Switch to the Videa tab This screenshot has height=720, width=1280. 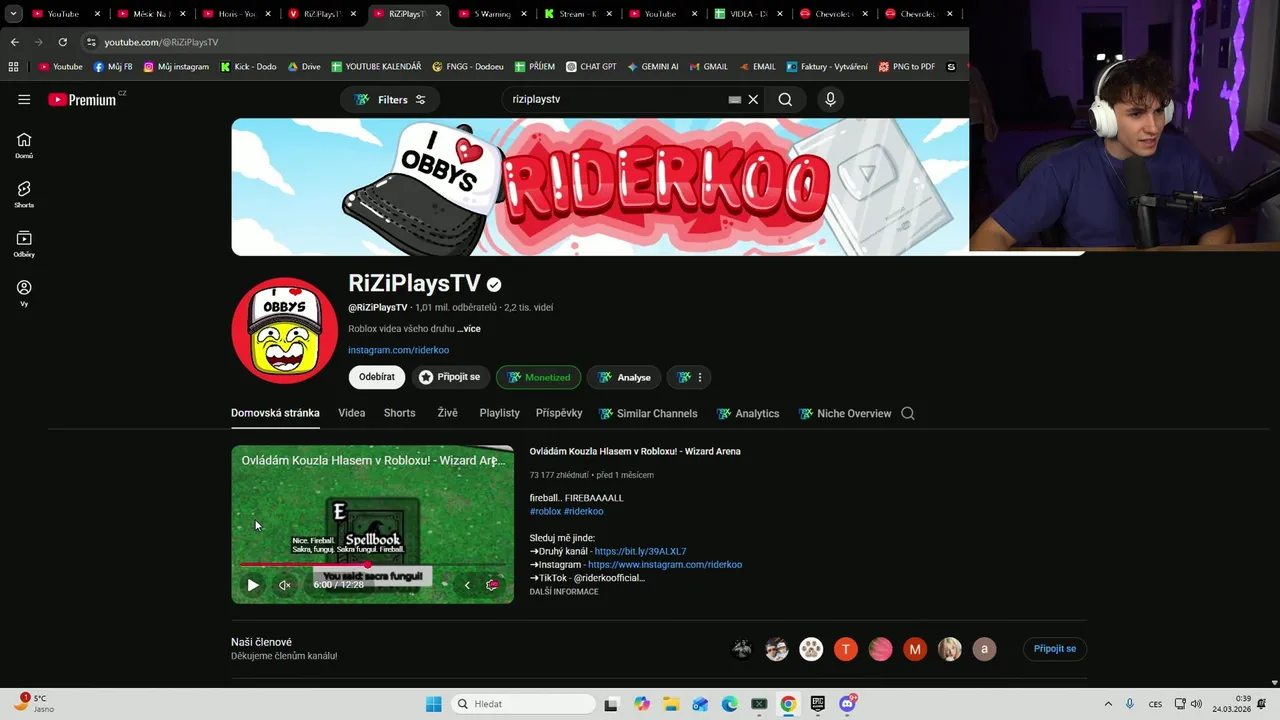[351, 413]
